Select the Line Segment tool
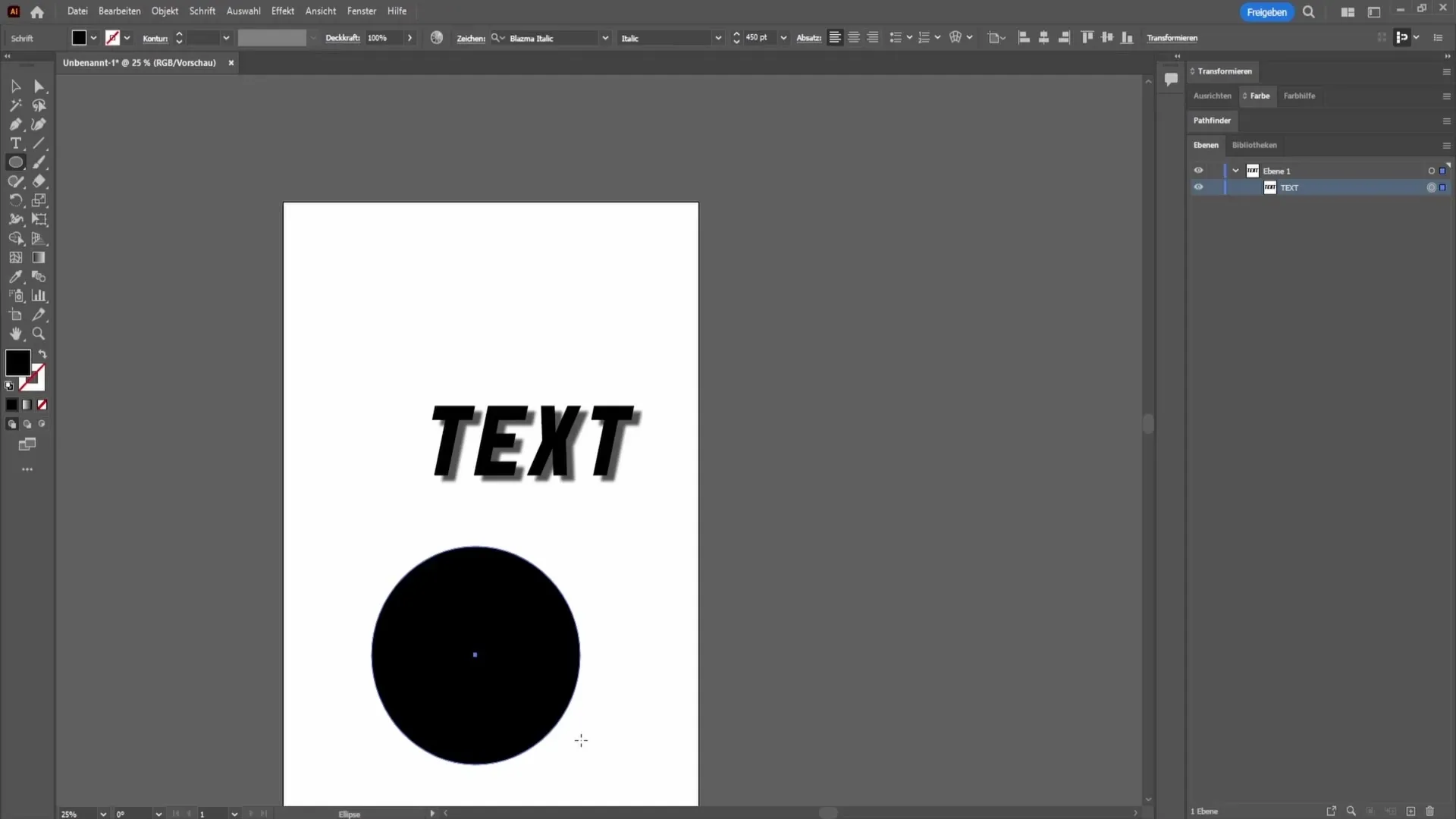This screenshot has width=1456, height=819. pos(39,143)
